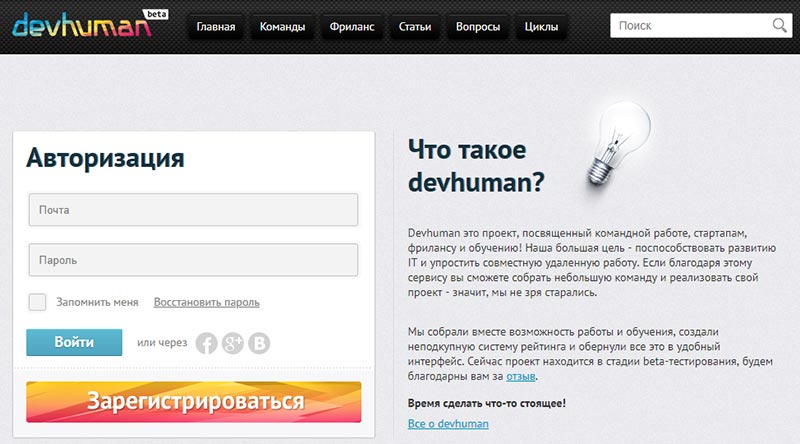Click the search magnifier icon
This screenshot has height=444, width=800.
coord(779,25)
